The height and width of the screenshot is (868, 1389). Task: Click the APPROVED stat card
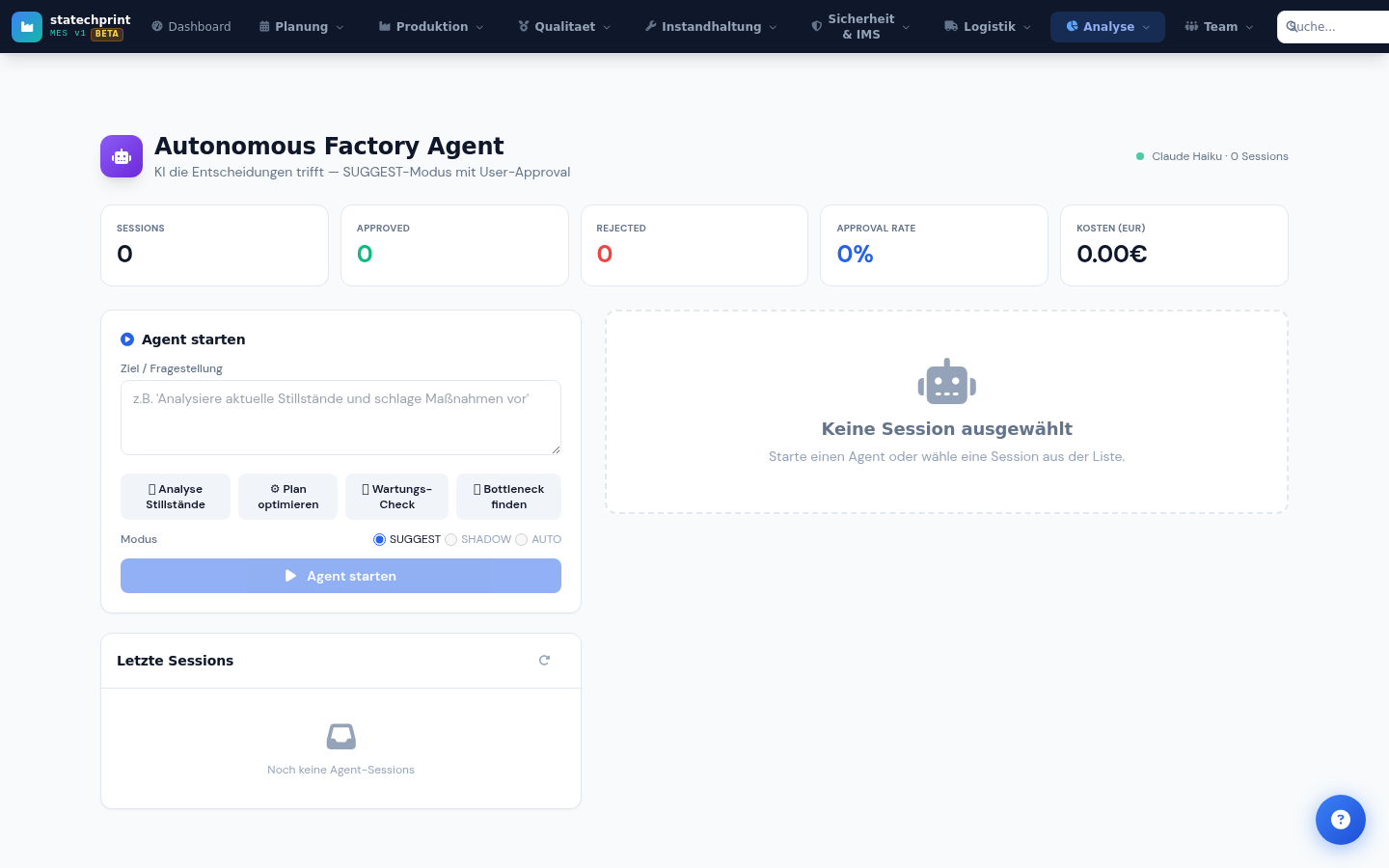point(454,245)
